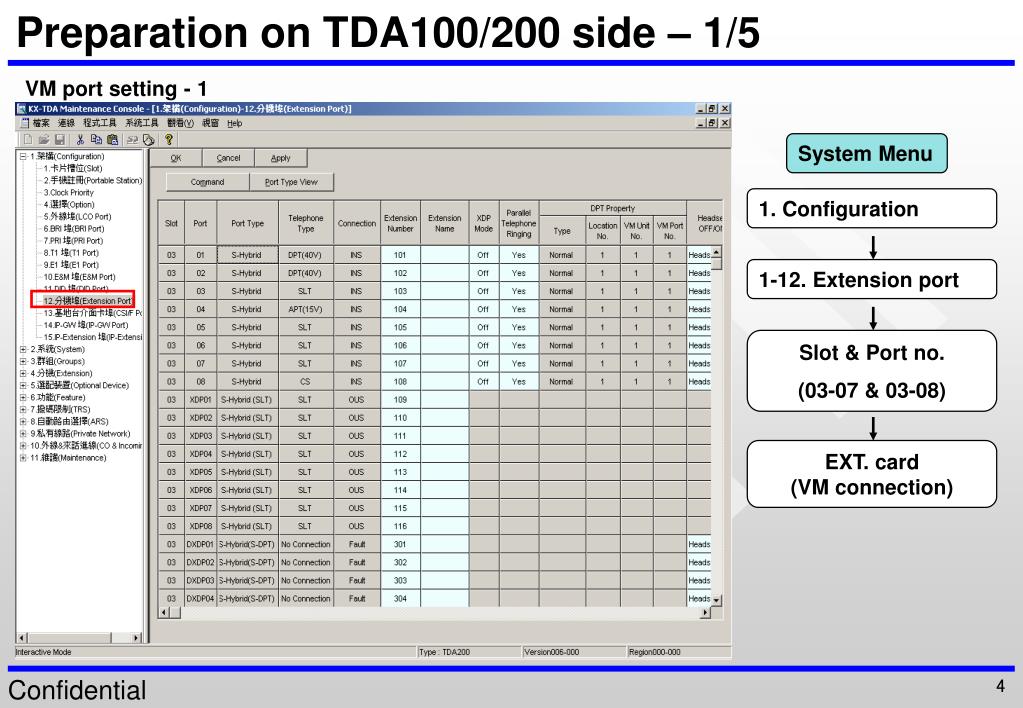1023x708 pixels.
Task: Click the Extension Number cell 108
Action: 400,382
